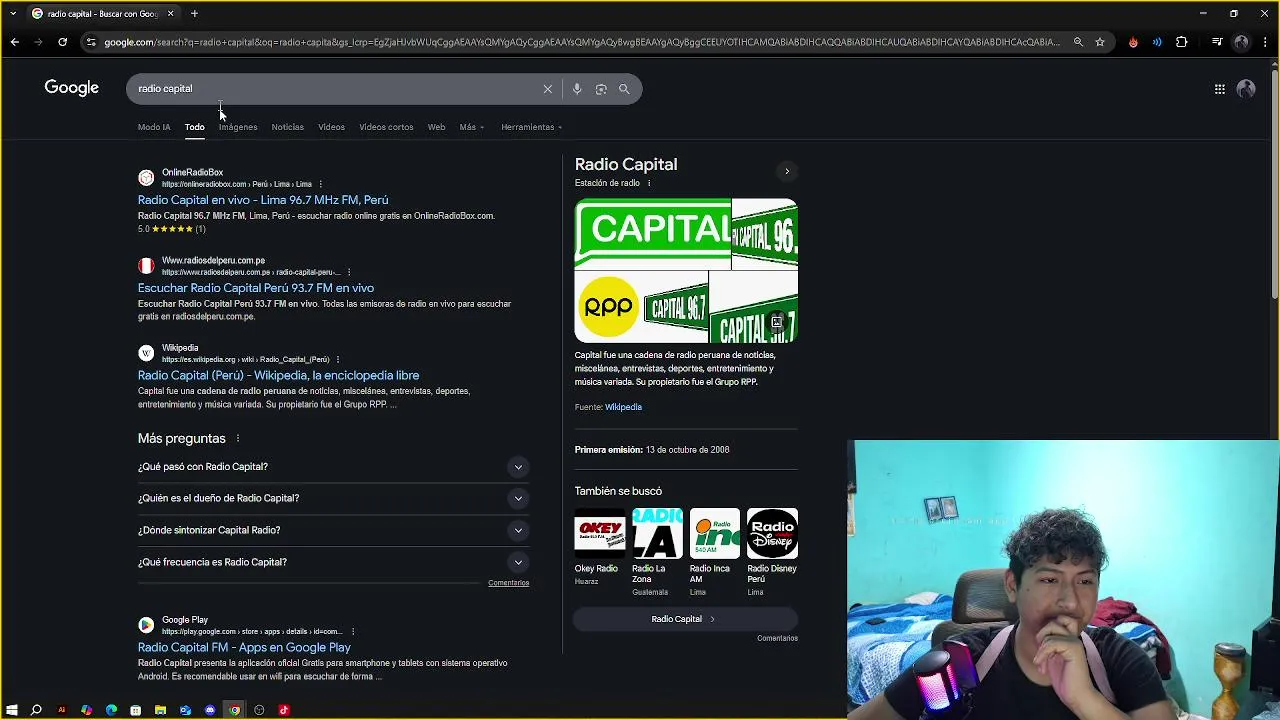Open Radio Capital en vivo Lima 96.7 result
The height and width of the screenshot is (720, 1280).
click(263, 200)
